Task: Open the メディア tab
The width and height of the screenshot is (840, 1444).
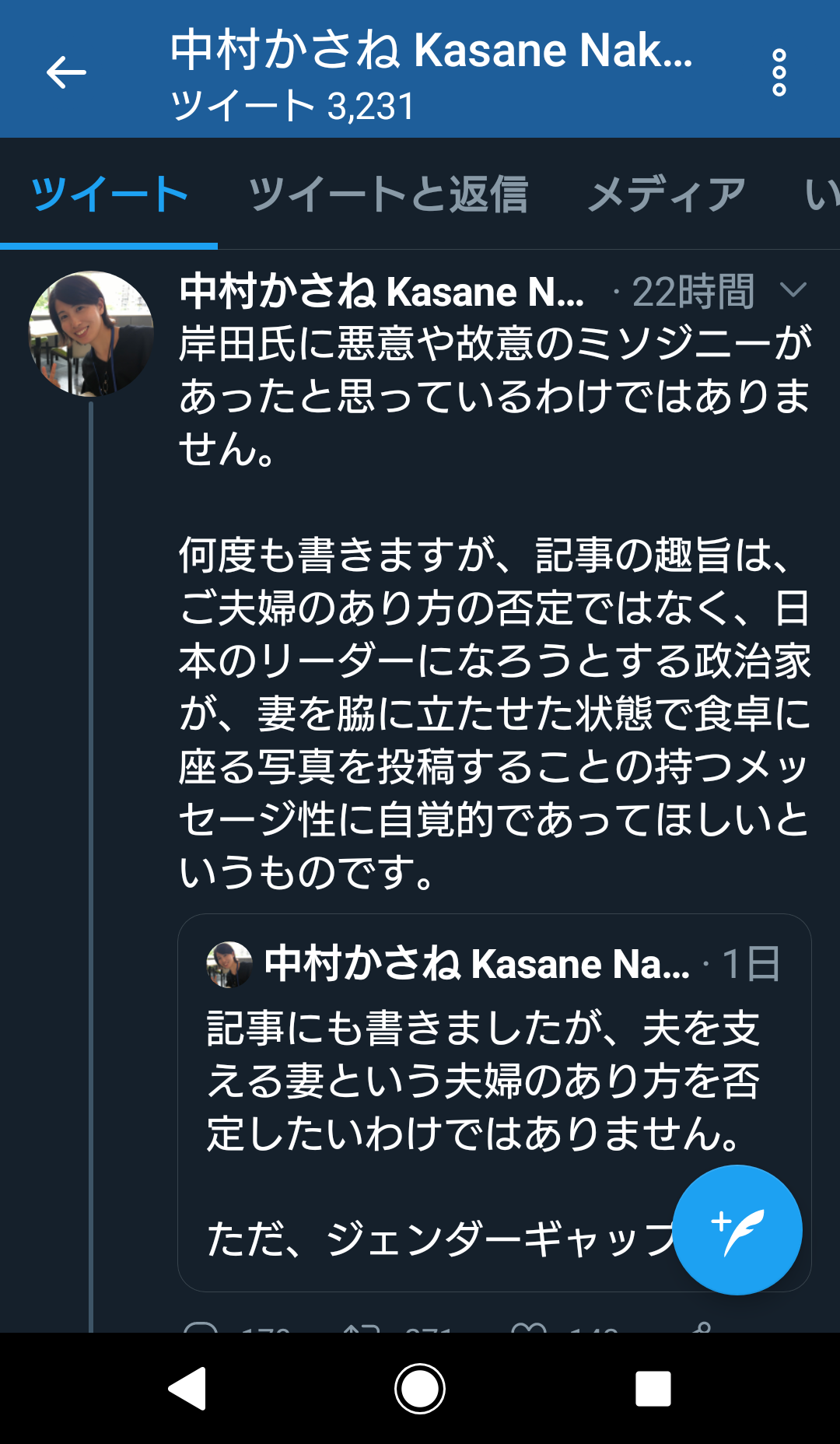Action: pyautogui.click(x=667, y=195)
